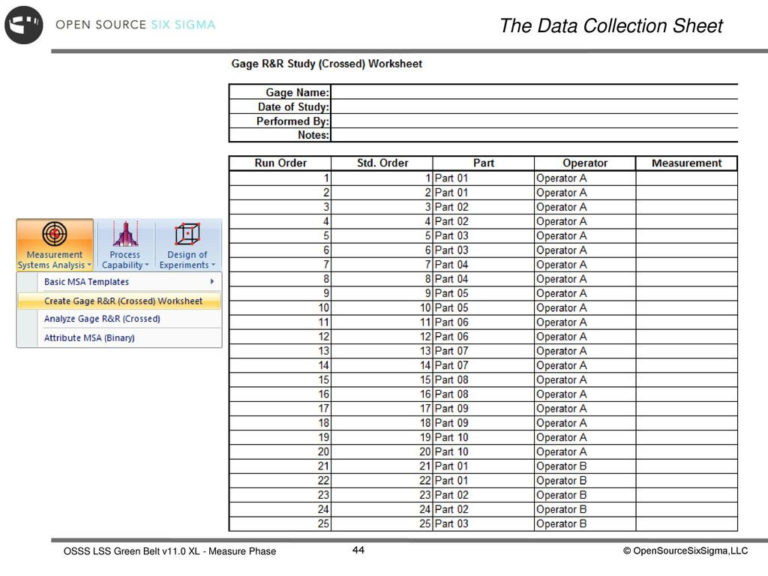
Task: Click Run Order cell 14
Action: (280, 366)
